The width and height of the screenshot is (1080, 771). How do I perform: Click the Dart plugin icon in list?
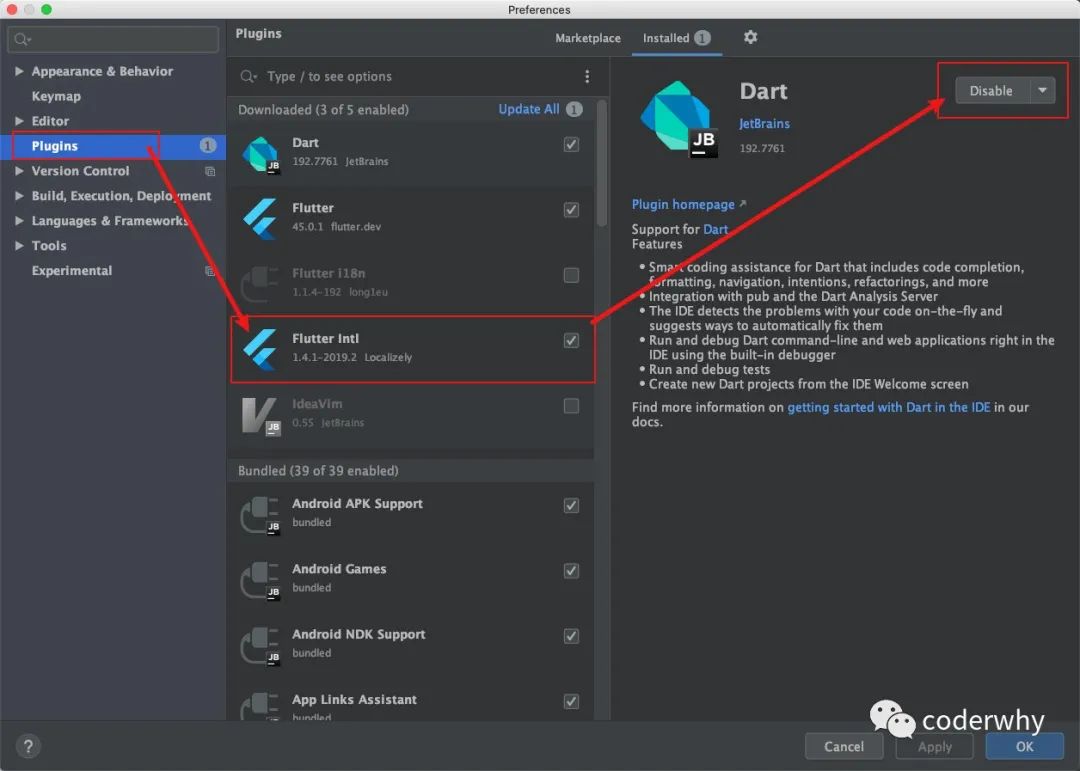[x=261, y=154]
